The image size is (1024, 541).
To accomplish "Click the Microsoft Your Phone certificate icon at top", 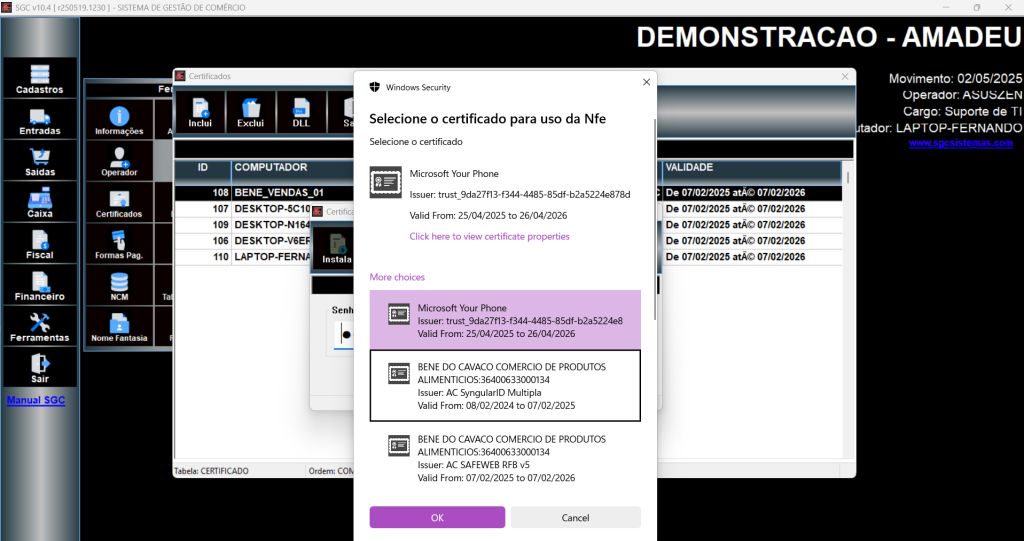I will coord(385,182).
